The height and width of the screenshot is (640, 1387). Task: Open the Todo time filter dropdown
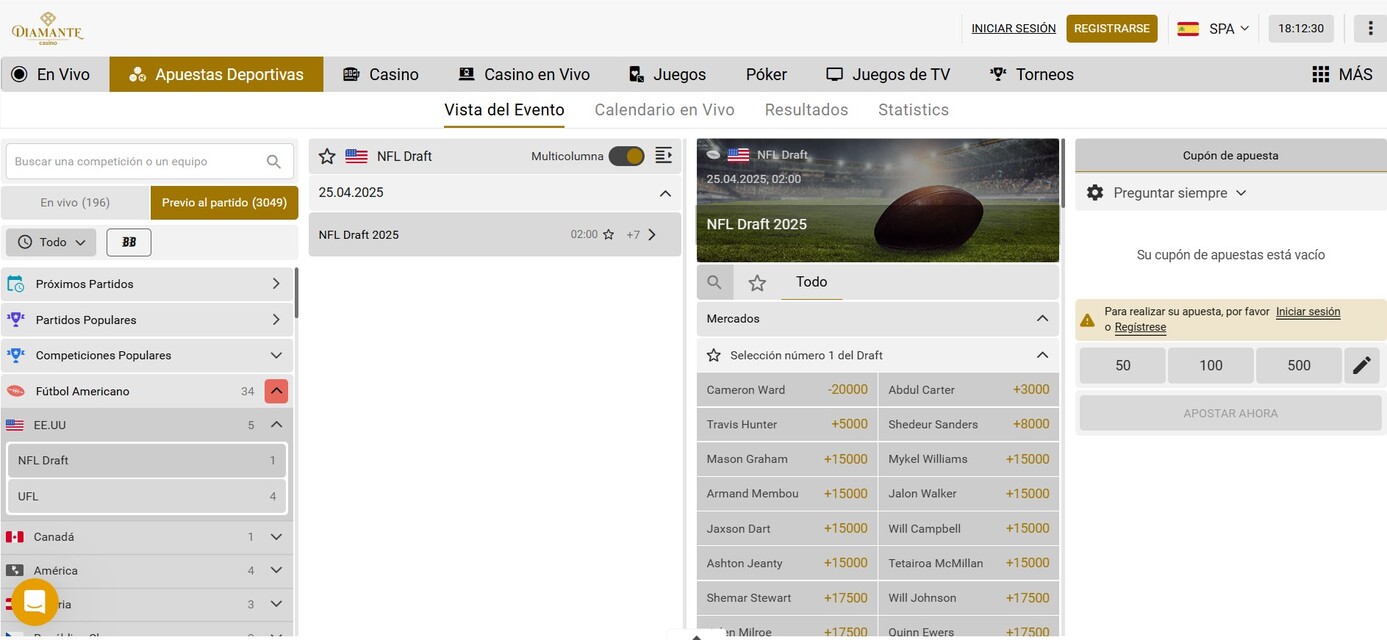51,242
